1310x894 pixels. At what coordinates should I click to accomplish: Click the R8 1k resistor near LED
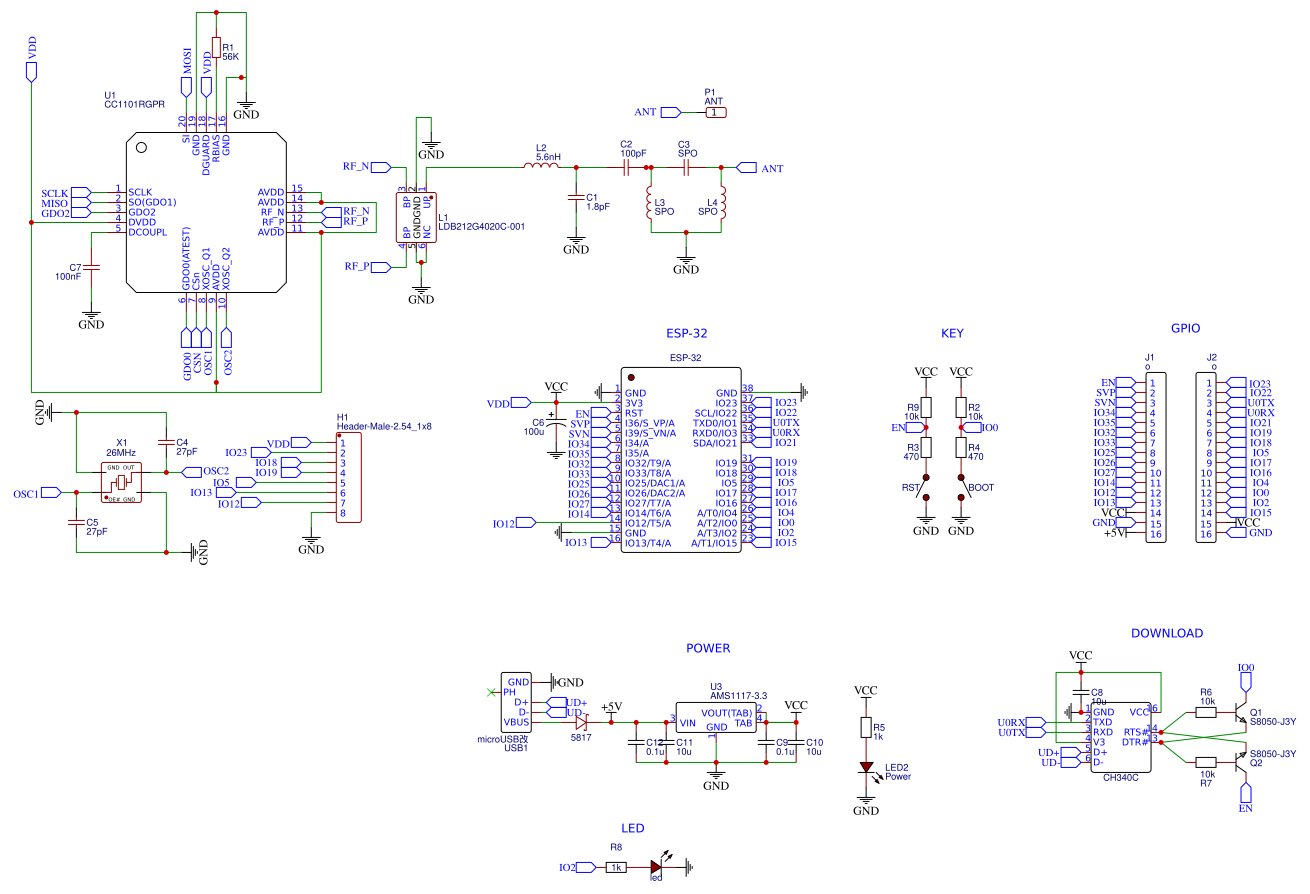point(616,868)
